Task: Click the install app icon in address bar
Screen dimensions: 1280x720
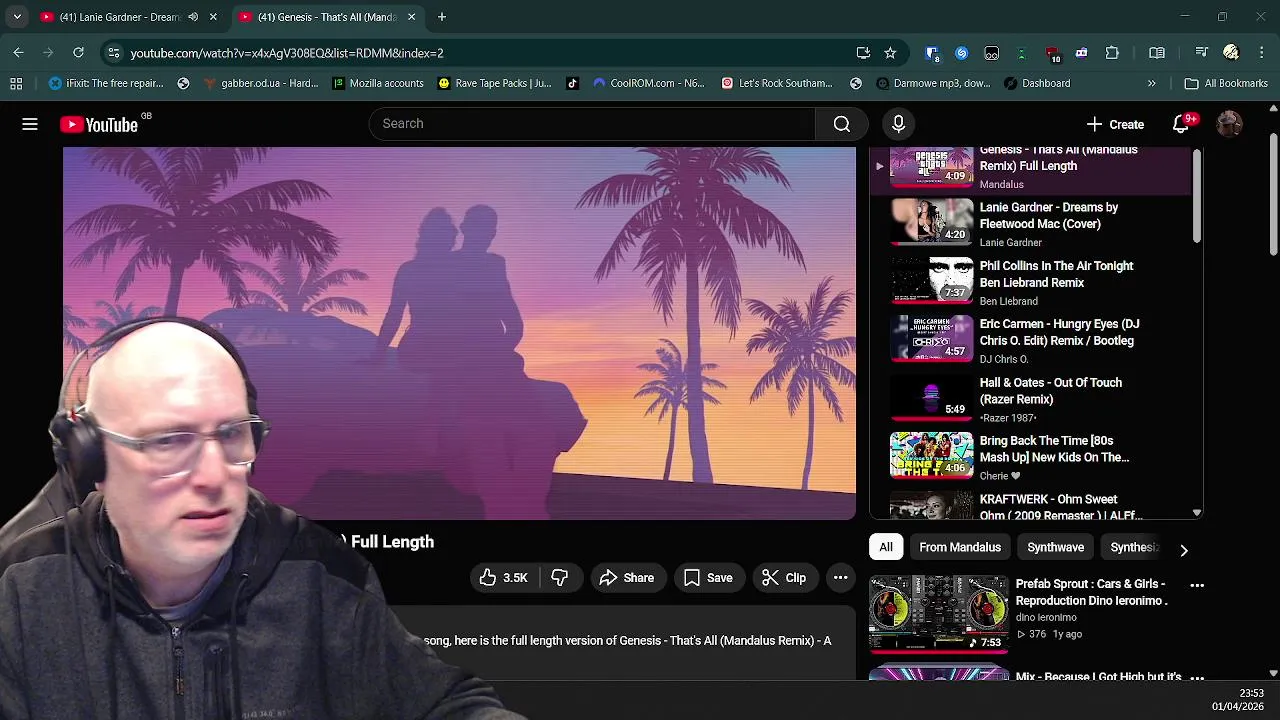Action: point(863,53)
